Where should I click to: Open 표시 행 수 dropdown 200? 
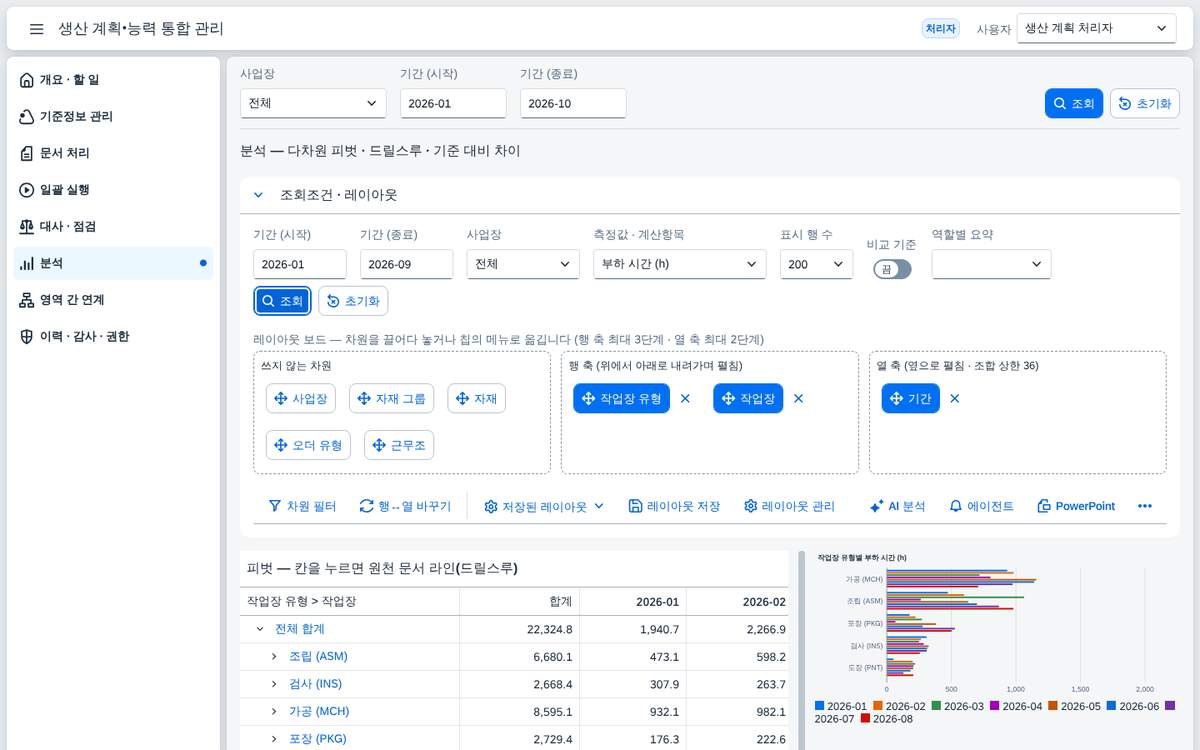click(x=816, y=264)
